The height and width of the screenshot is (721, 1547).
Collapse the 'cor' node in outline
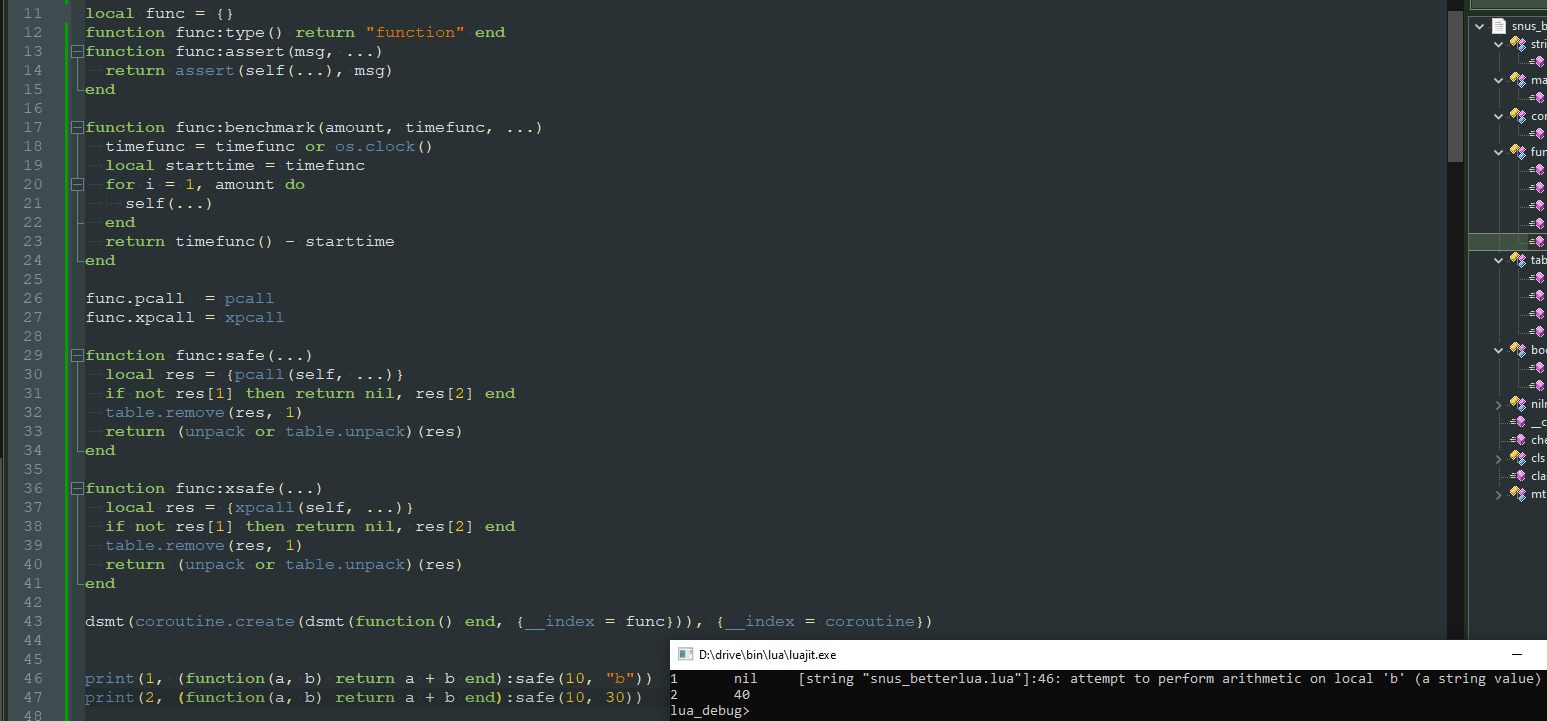pos(1498,116)
